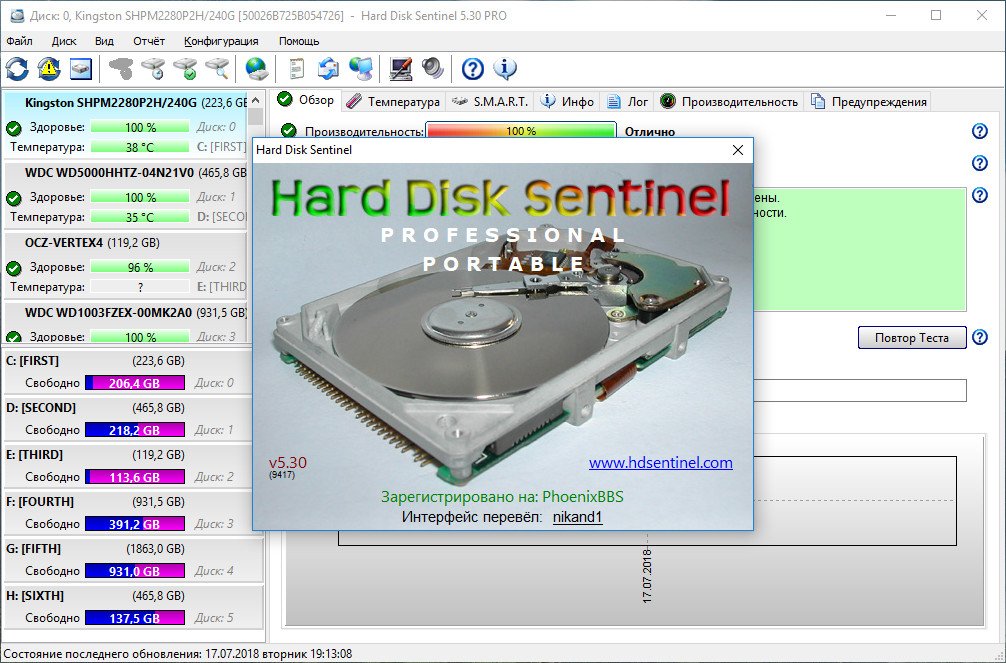Switch to the Инфо tab
Image resolution: width=1006 pixels, height=663 pixels.
point(567,101)
